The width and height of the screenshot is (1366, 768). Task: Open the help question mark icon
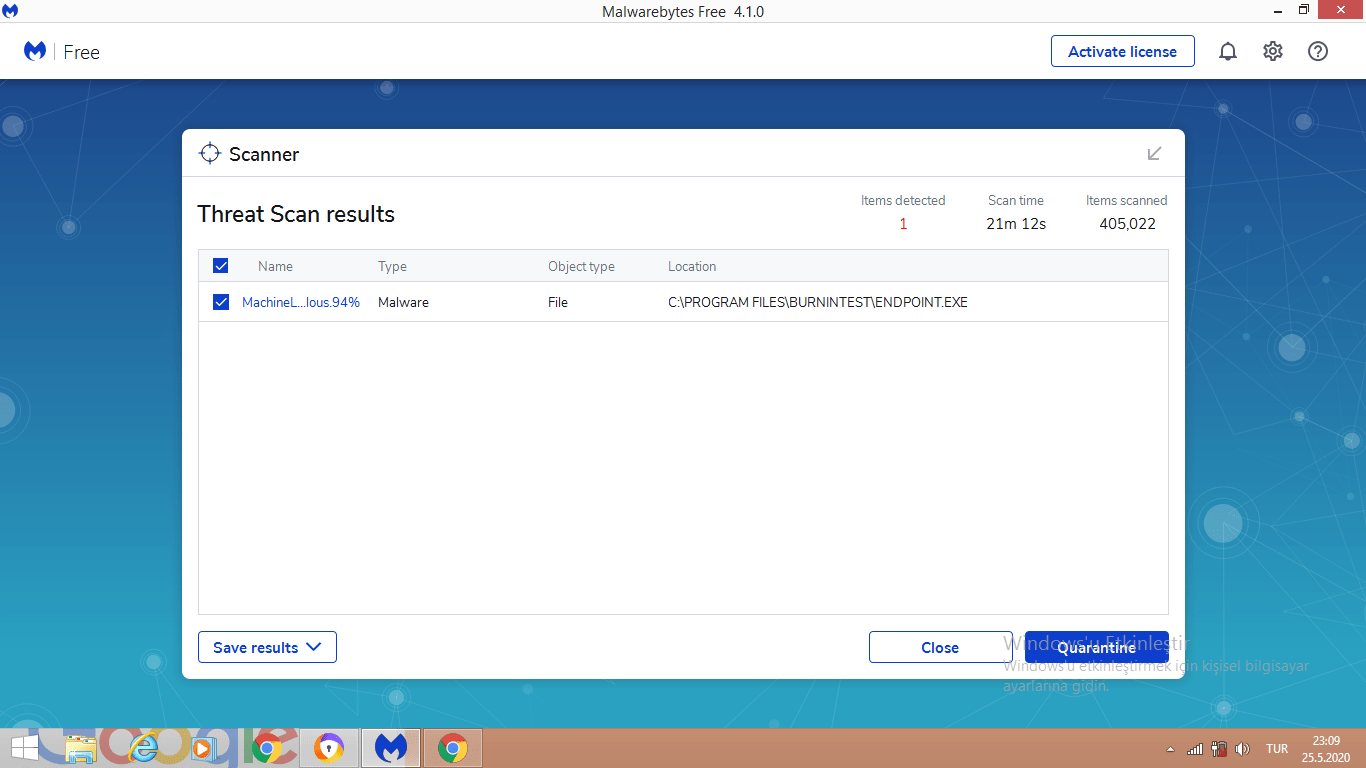(1318, 51)
